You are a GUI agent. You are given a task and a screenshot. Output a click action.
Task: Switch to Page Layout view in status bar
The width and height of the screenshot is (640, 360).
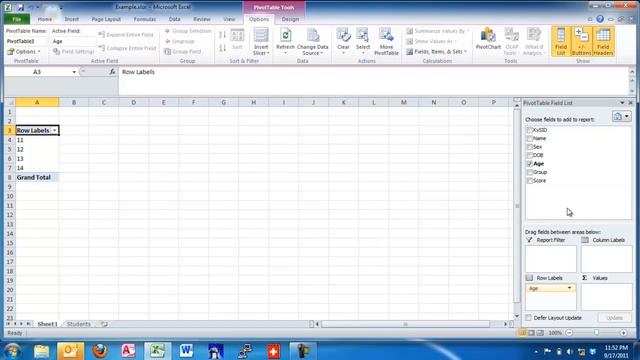[531, 333]
